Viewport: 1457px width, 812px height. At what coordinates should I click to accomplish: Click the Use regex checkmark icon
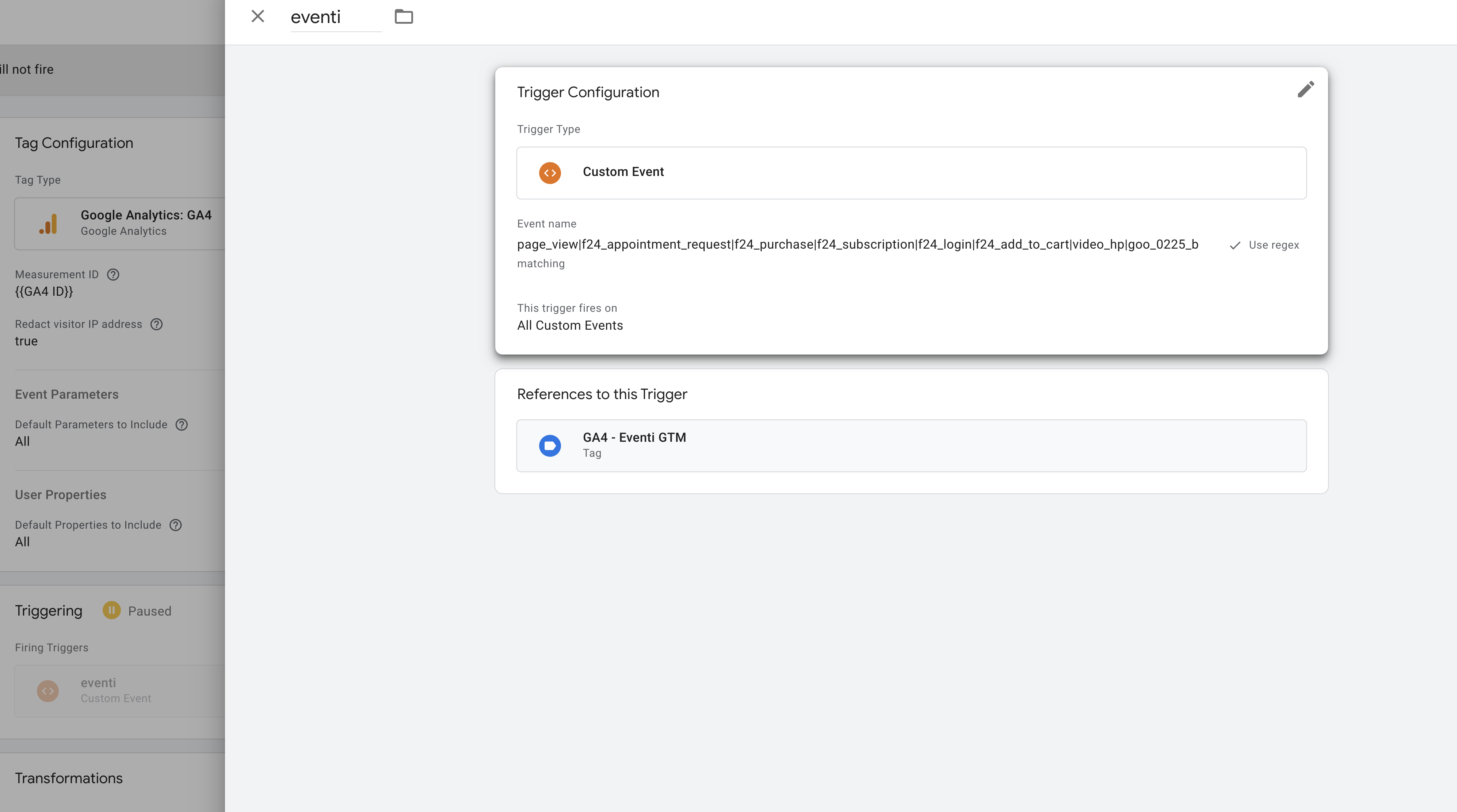(1235, 245)
